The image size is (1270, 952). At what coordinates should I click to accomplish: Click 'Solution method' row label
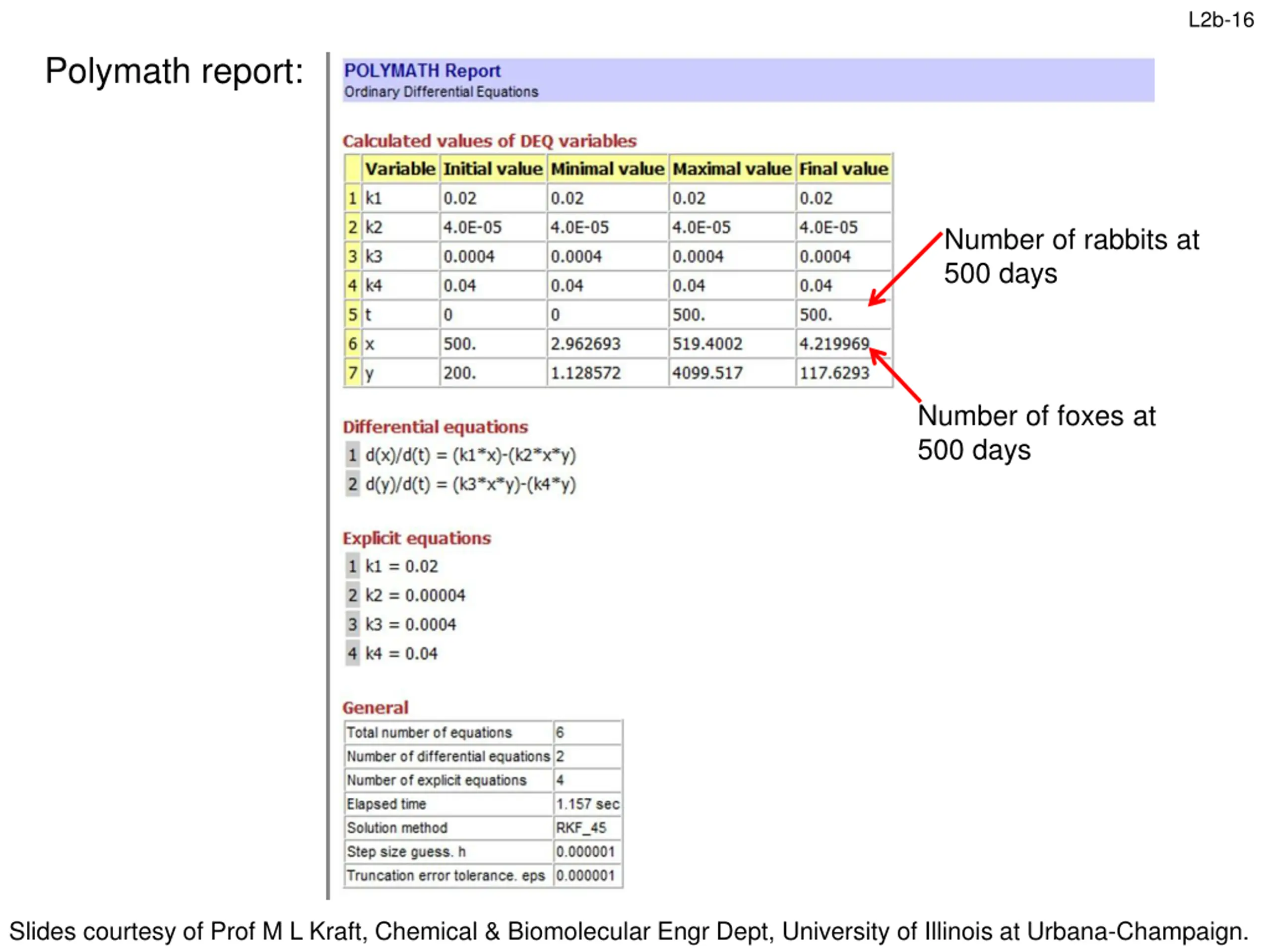(x=397, y=828)
